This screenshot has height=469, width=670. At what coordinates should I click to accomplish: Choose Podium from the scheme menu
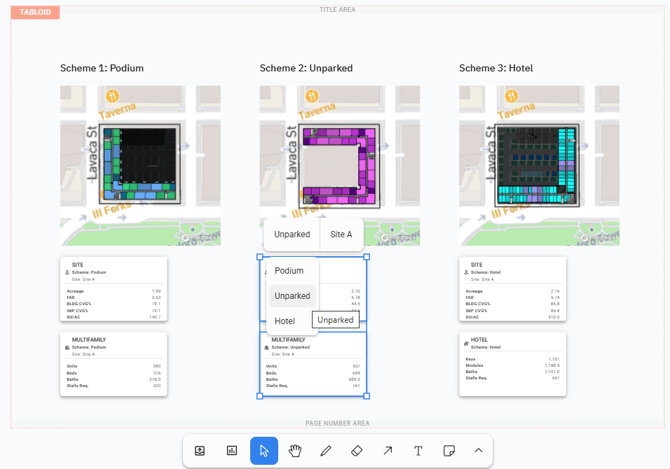[x=289, y=271]
